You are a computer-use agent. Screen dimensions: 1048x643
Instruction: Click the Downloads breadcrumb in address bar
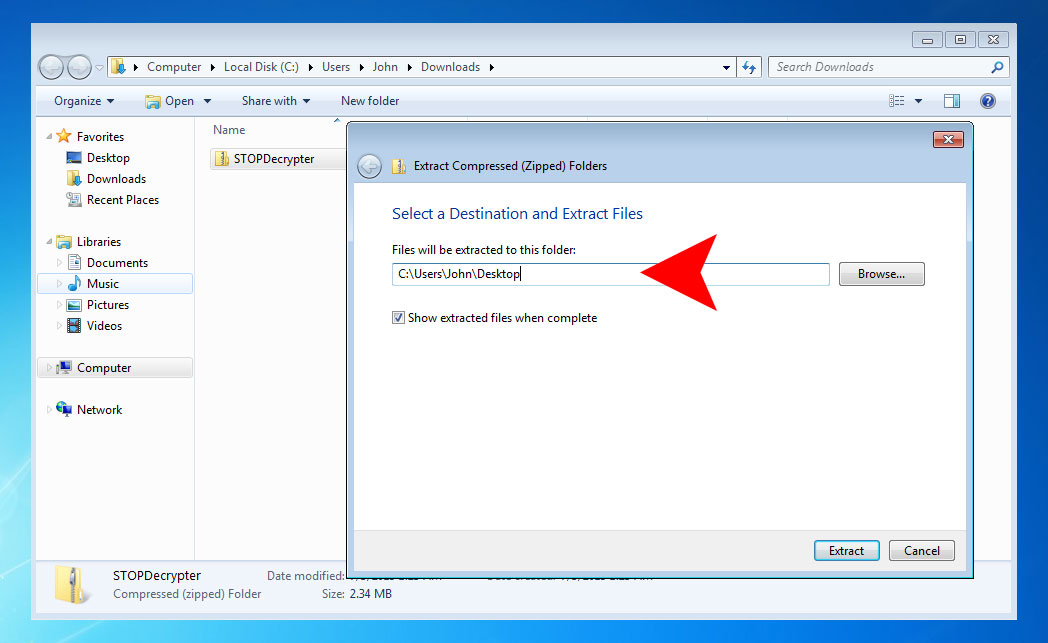(450, 67)
